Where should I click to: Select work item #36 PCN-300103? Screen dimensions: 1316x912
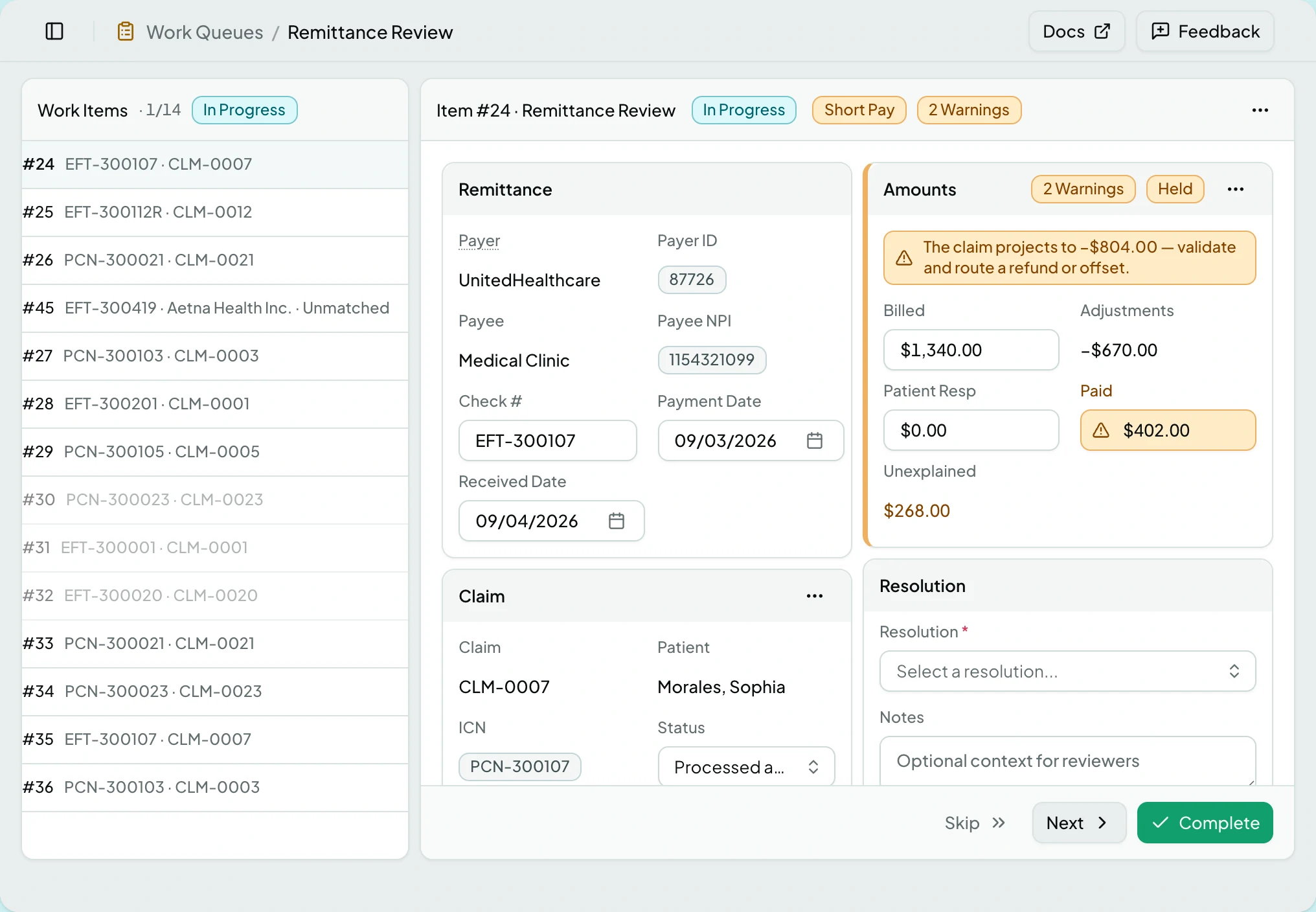(215, 788)
